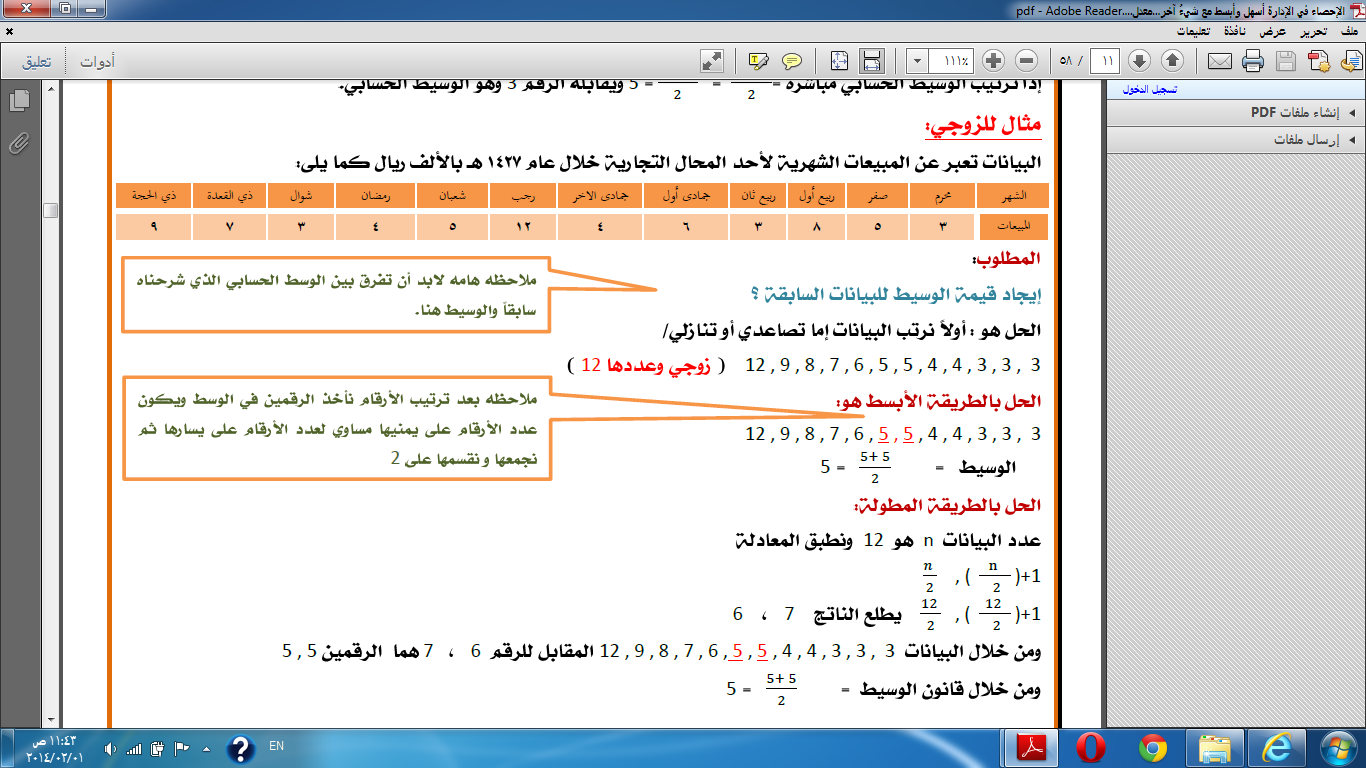Select the highlight text tool
The width and height of the screenshot is (1366, 768).
[x=758, y=61]
